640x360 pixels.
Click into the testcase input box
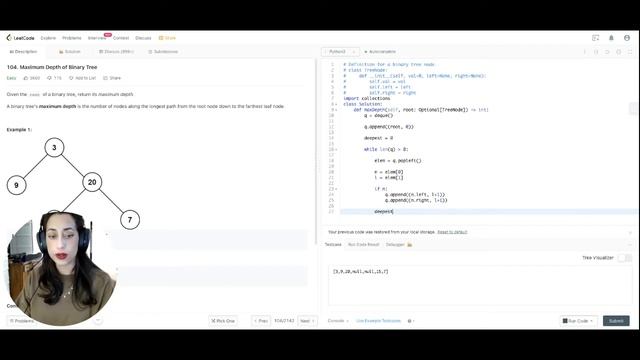tap(480, 285)
